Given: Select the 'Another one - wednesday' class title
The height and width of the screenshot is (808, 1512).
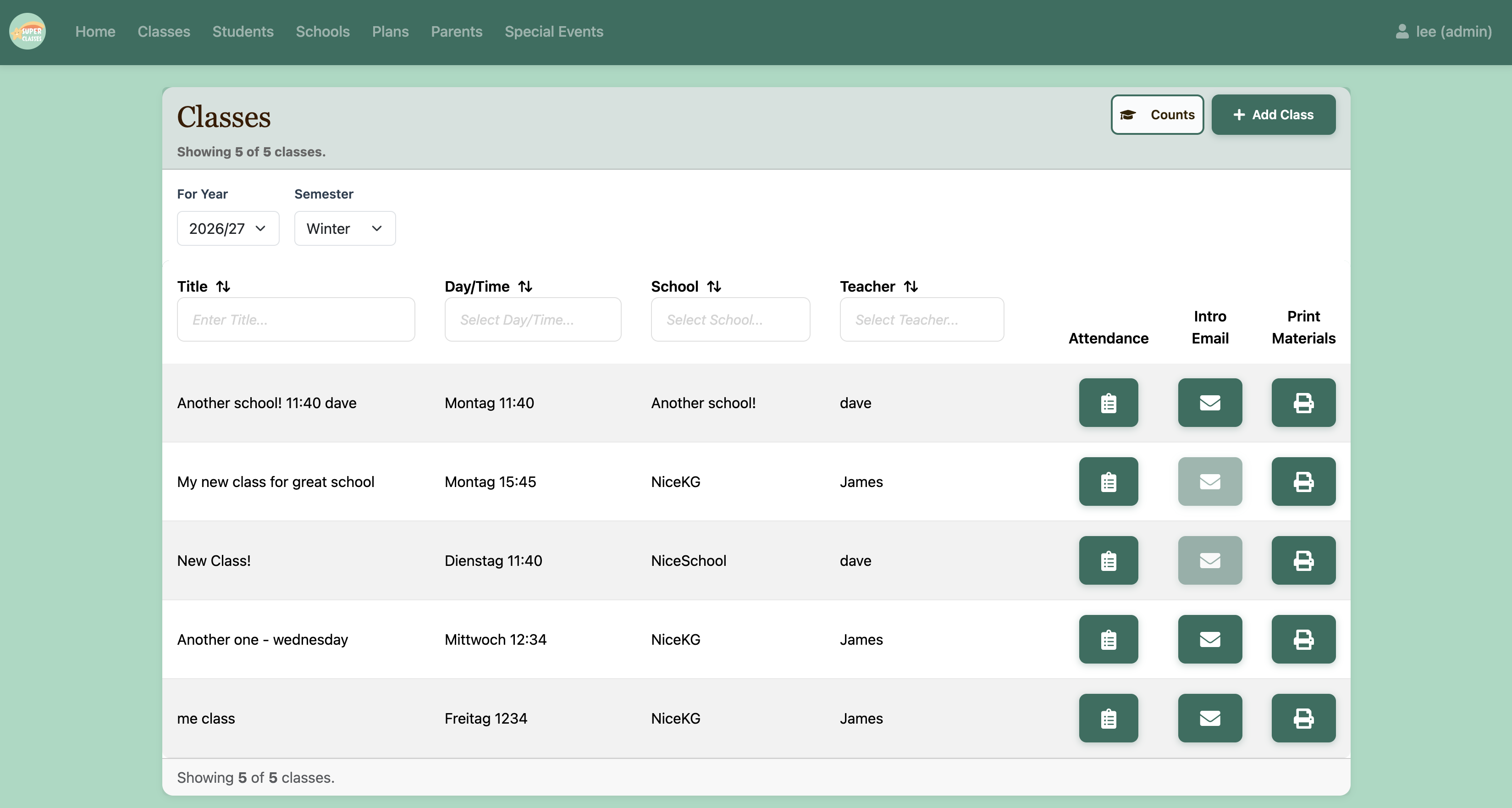Looking at the screenshot, I should coord(262,639).
